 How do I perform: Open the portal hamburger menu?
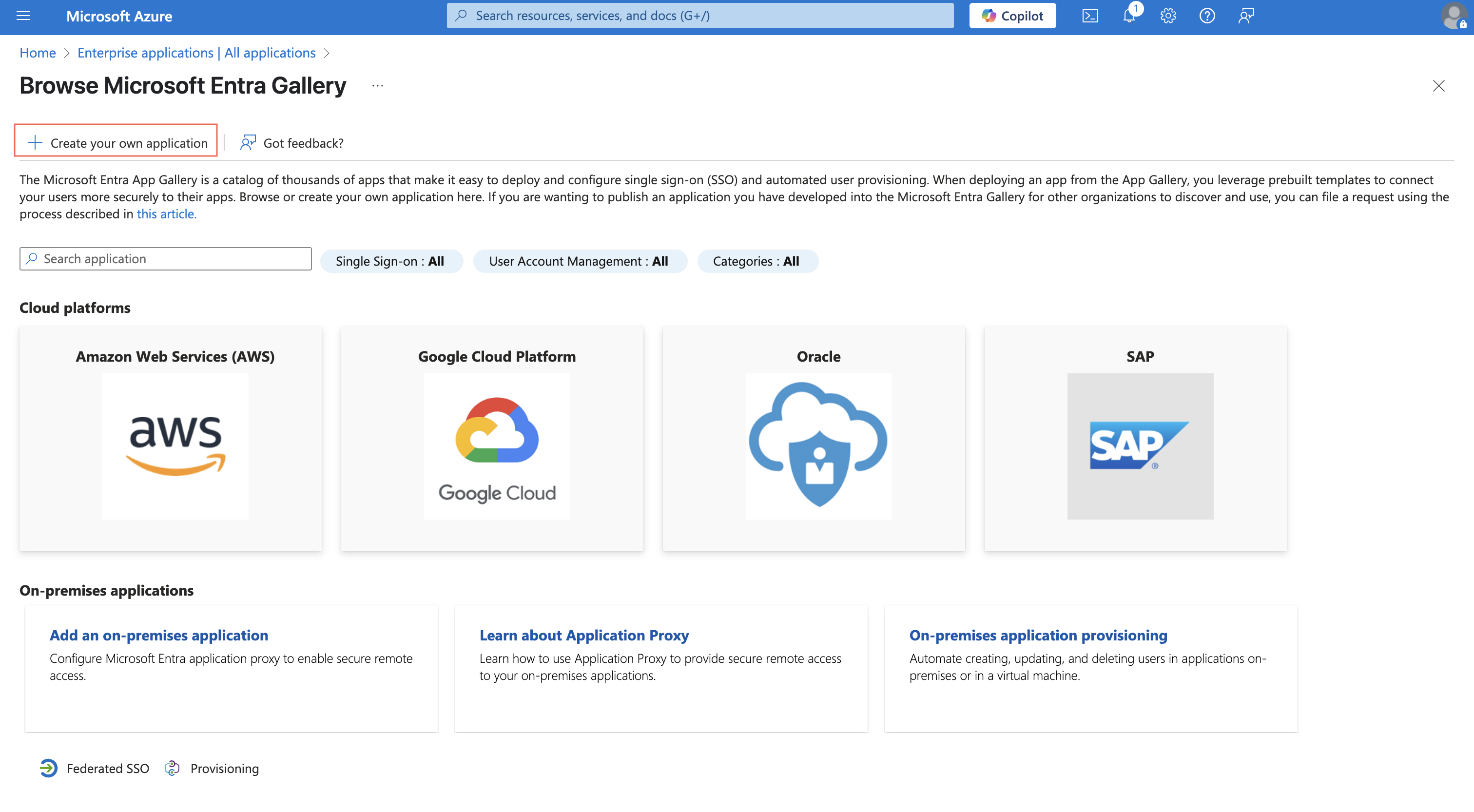click(23, 16)
